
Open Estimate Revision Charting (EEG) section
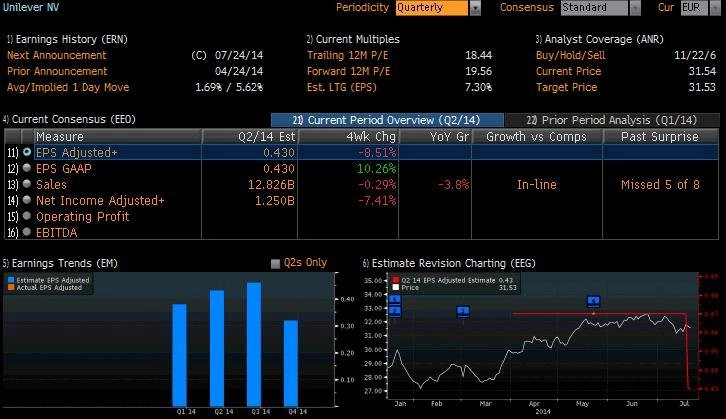pos(449,263)
